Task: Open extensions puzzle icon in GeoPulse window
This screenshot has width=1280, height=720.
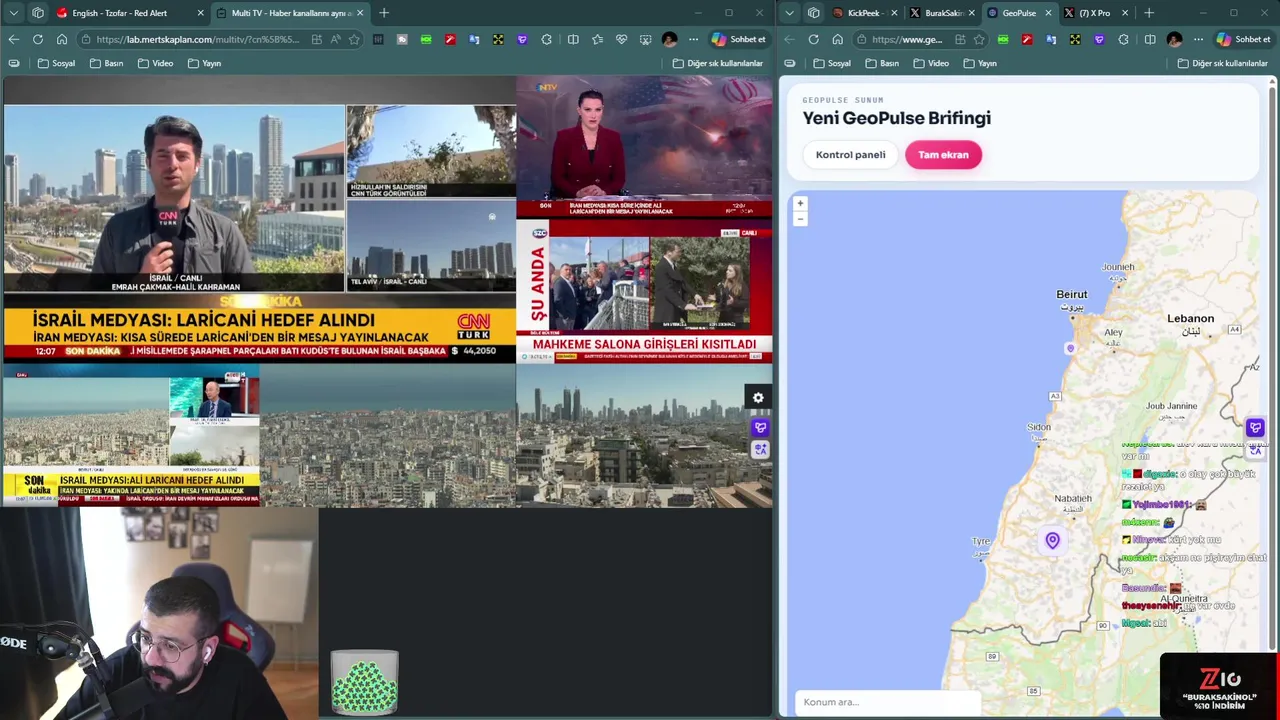Action: pyautogui.click(x=1123, y=39)
